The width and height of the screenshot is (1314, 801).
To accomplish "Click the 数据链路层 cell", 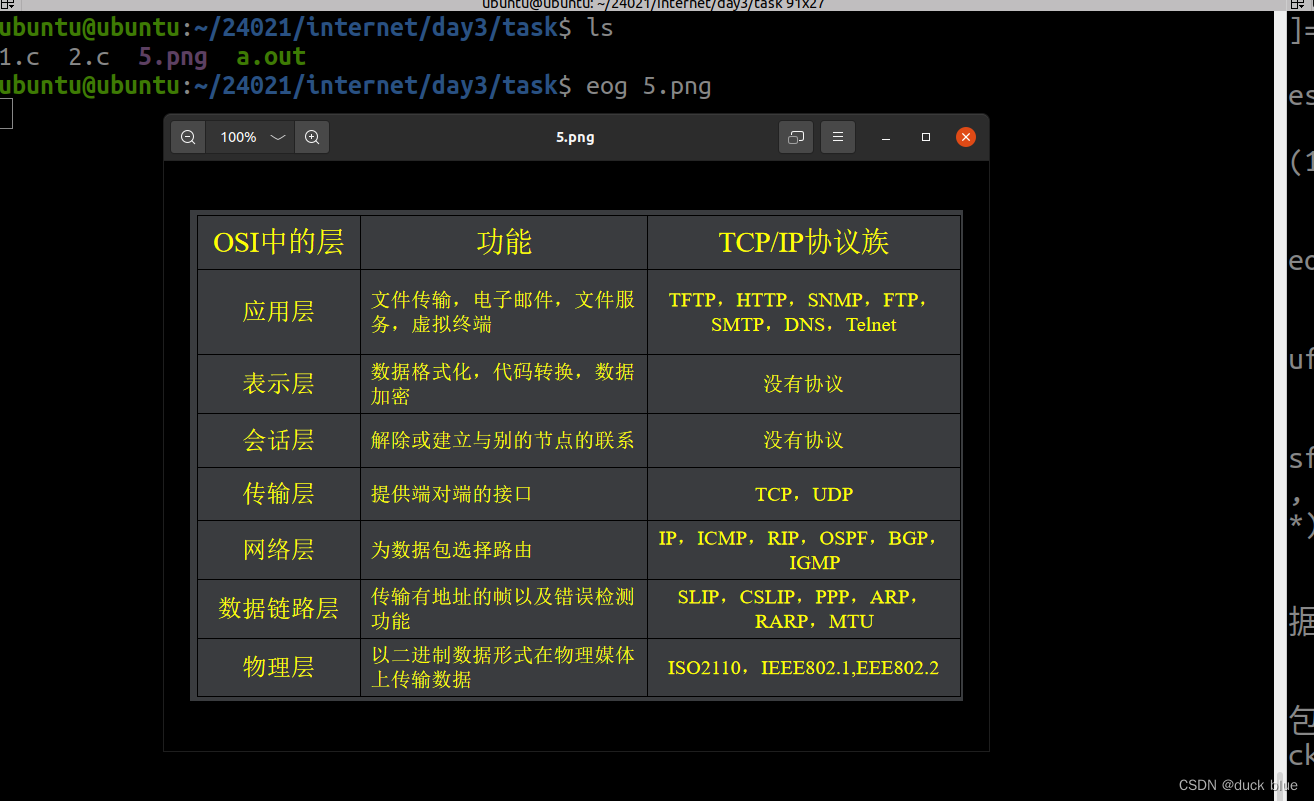I will [279, 609].
